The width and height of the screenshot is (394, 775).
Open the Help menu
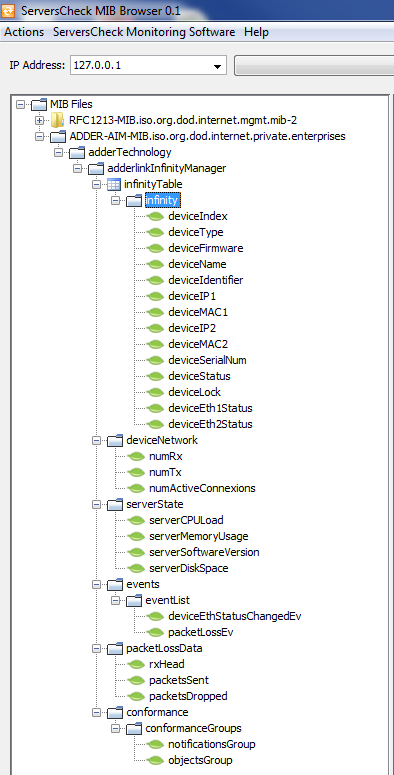coord(256,33)
